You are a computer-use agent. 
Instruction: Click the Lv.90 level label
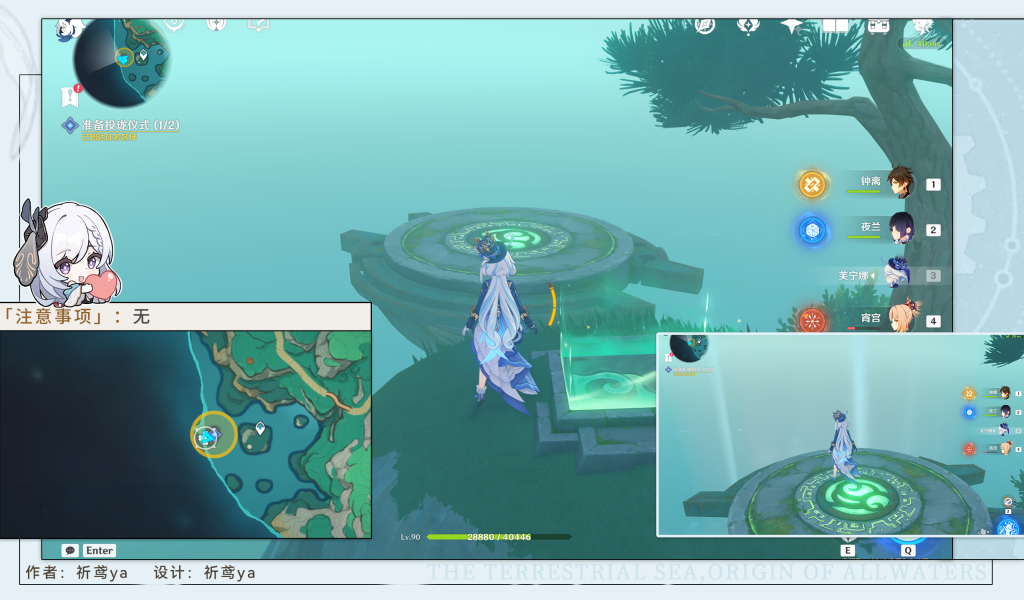tap(410, 537)
